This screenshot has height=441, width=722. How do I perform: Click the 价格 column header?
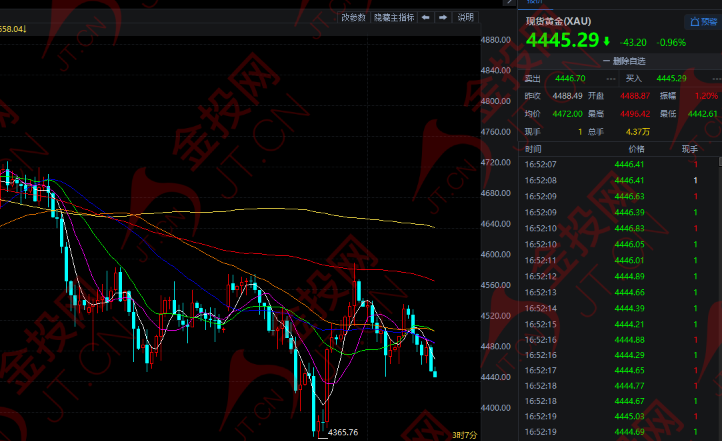pyautogui.click(x=636, y=149)
